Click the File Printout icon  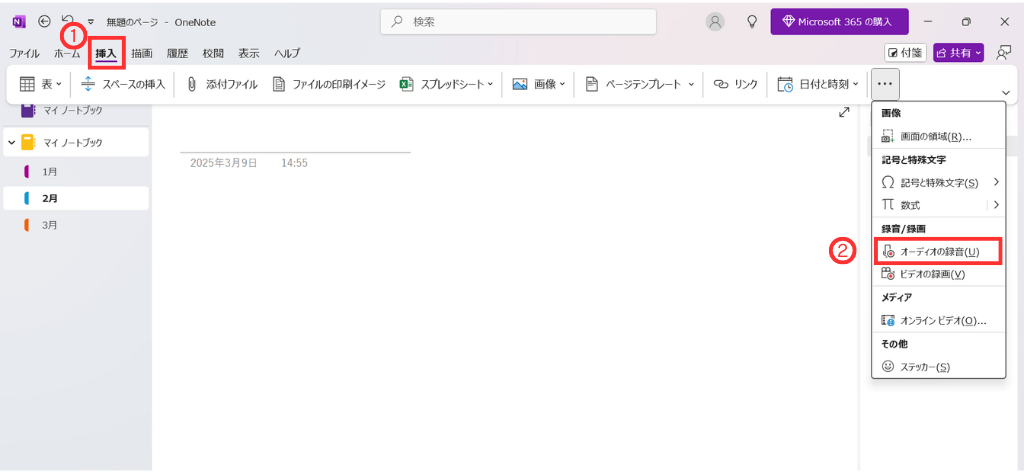279,85
